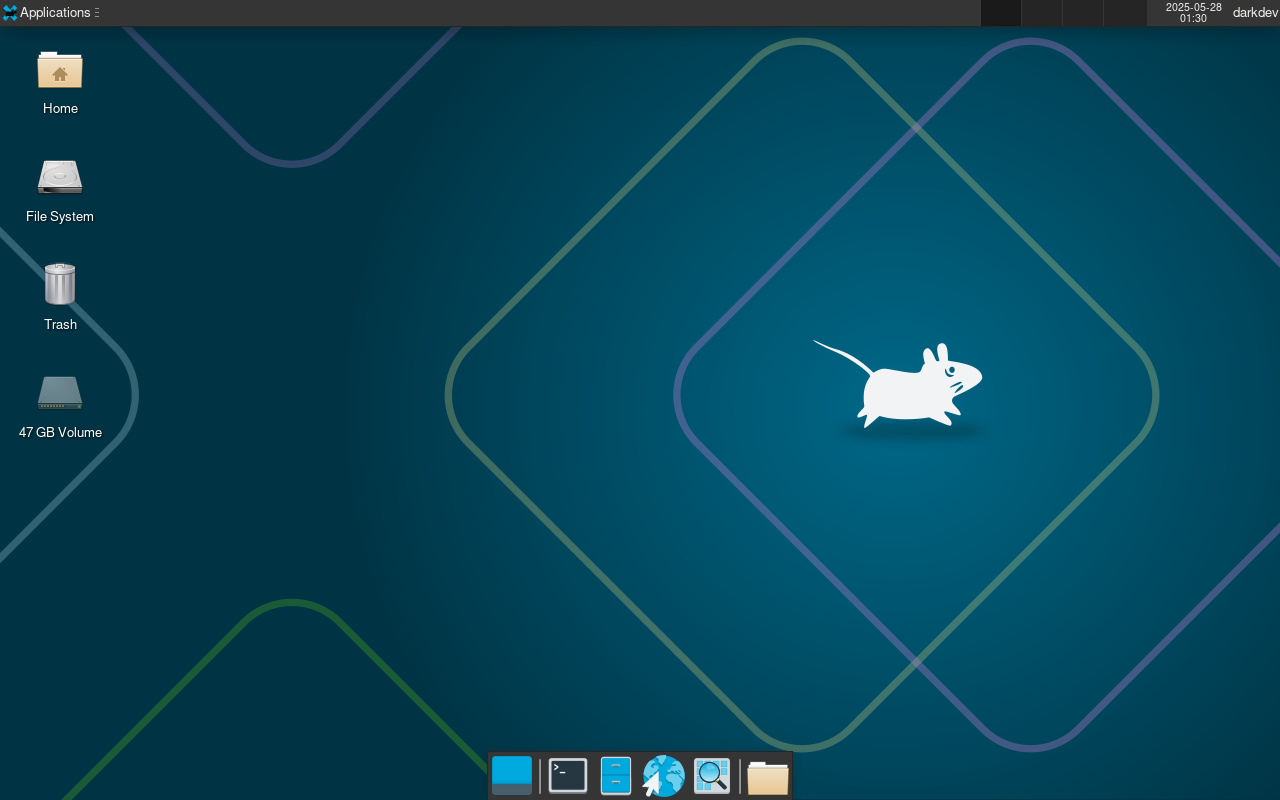Switch to the fourth workspace in the pager

(1125, 13)
